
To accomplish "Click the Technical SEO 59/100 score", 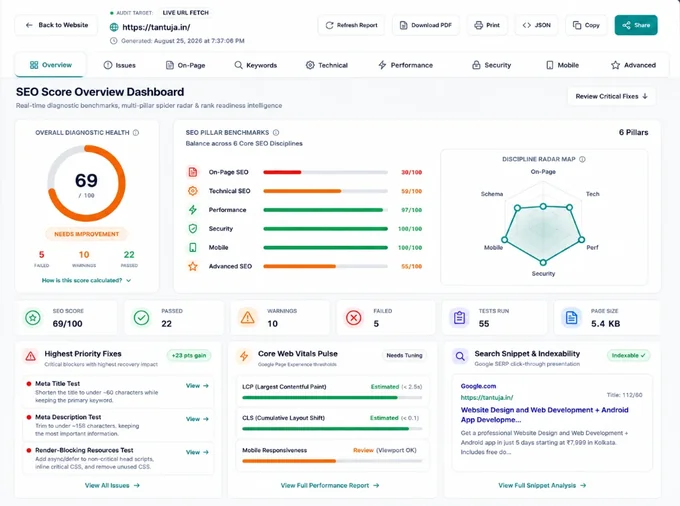I will click(411, 191).
